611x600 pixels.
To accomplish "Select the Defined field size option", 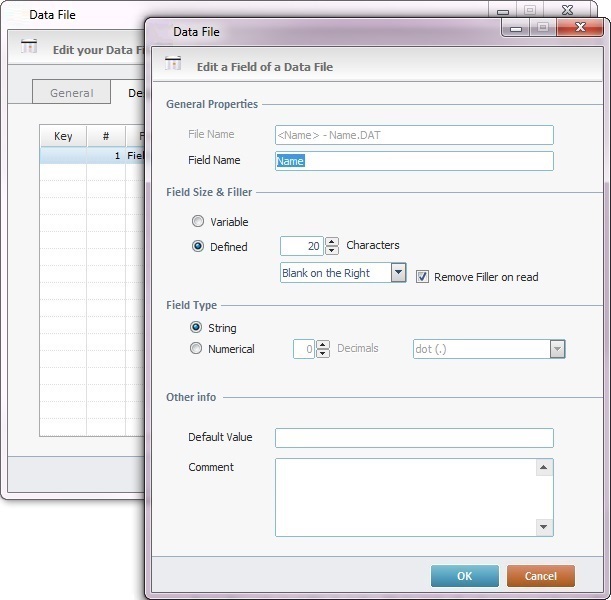I will pyautogui.click(x=198, y=246).
